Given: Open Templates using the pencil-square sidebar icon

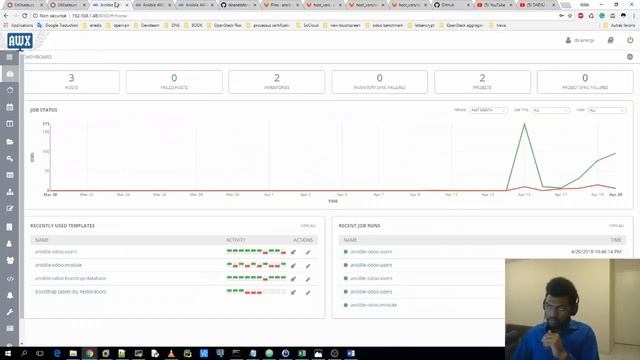Looking at the screenshot, I should (10, 209).
